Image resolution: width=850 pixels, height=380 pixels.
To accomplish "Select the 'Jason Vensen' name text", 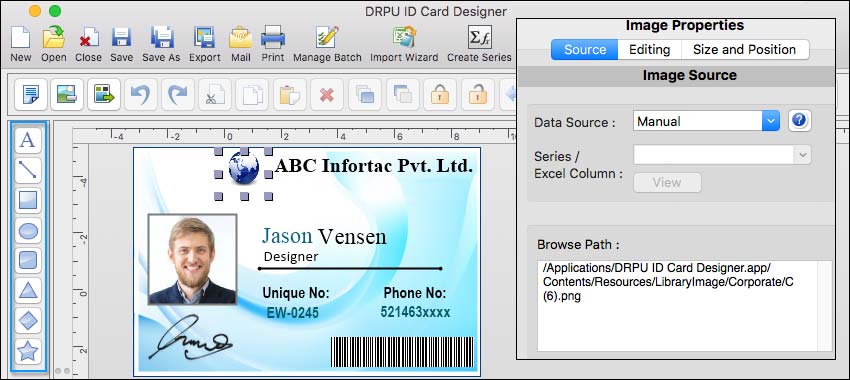I will [324, 236].
